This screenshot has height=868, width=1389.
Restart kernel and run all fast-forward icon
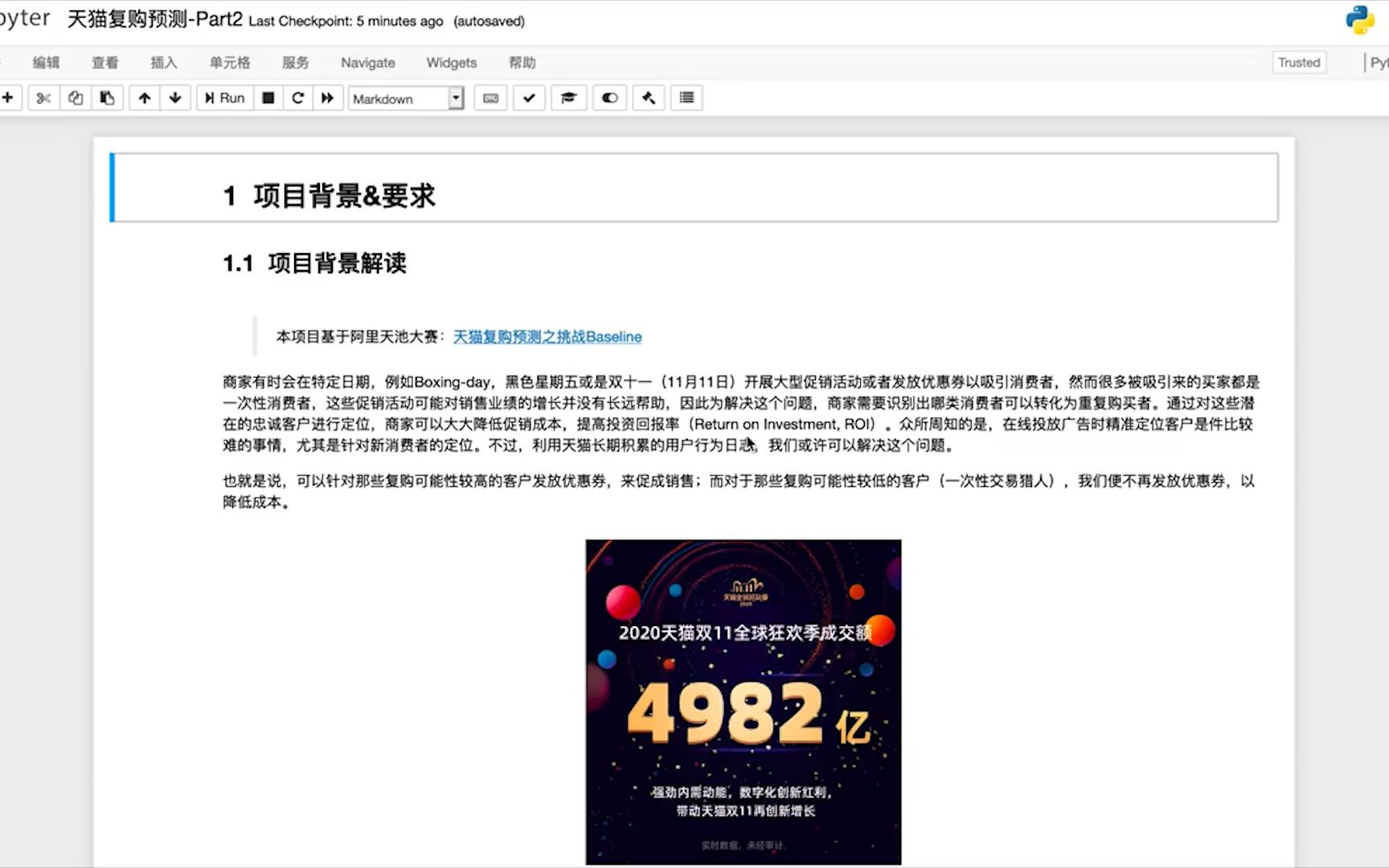tap(327, 98)
